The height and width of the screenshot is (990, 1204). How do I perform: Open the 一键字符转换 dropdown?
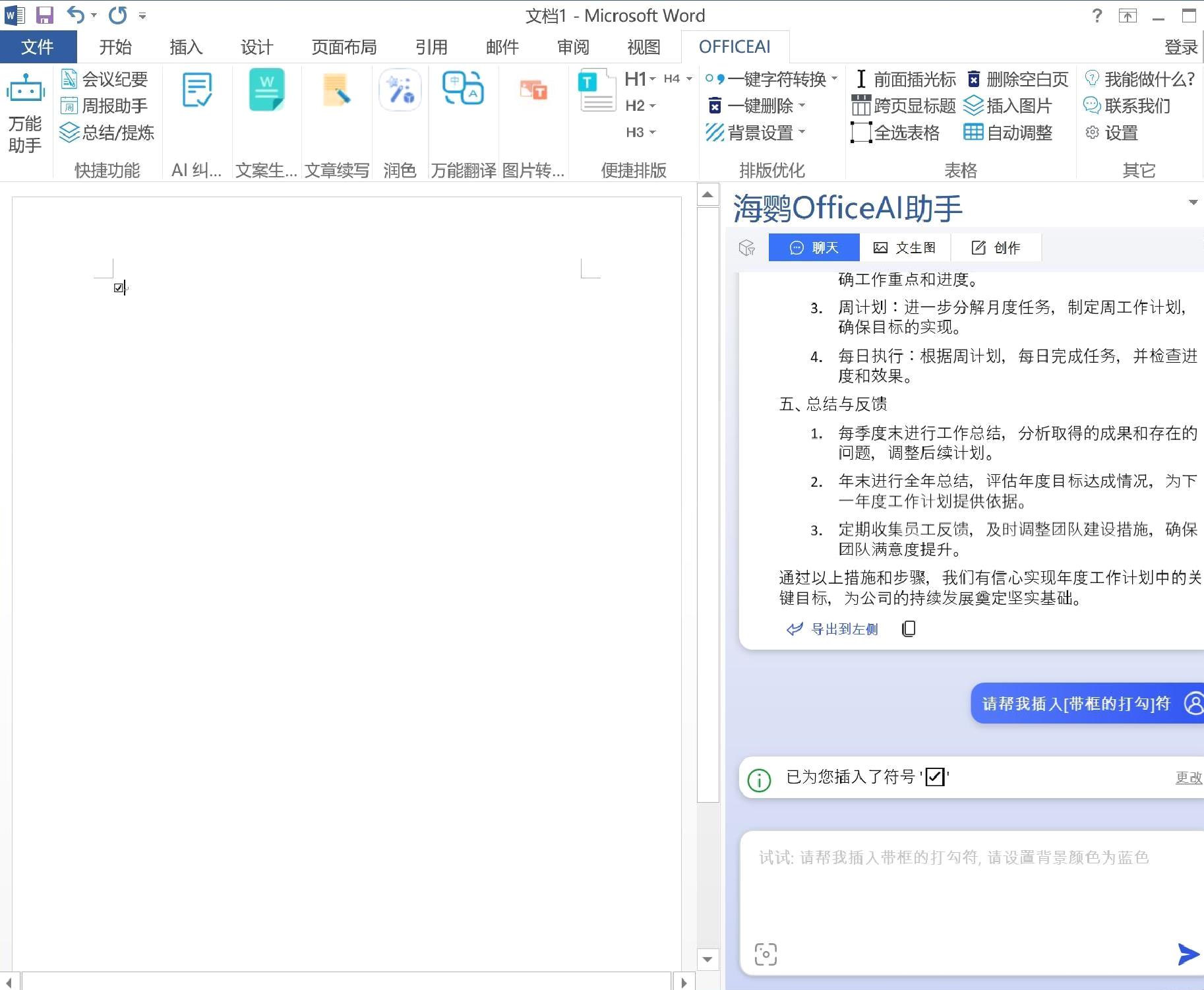[835, 78]
